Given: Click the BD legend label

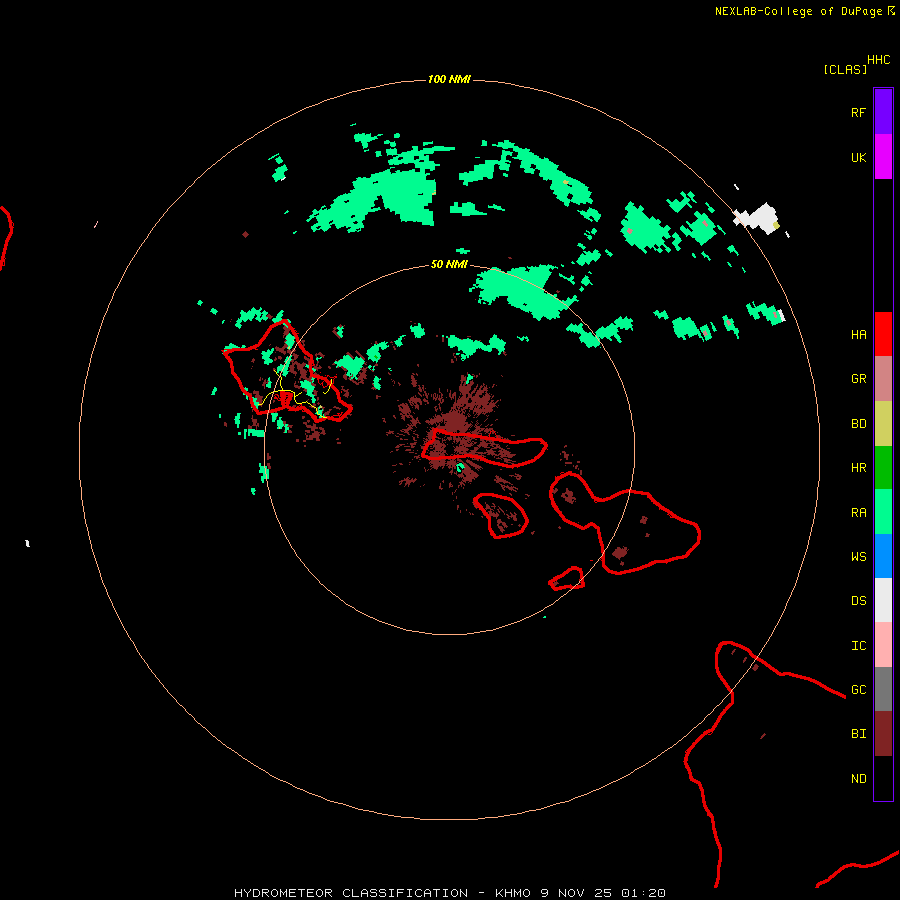Looking at the screenshot, I should click(x=858, y=424).
